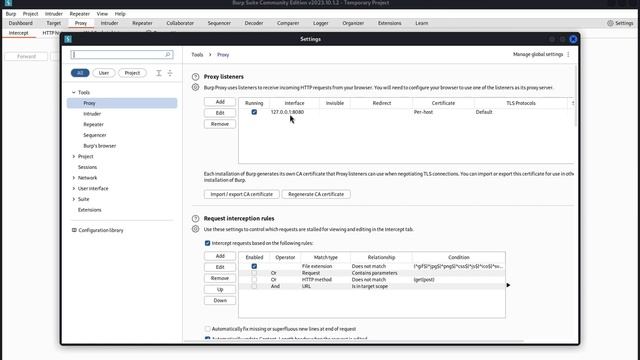
Task: Remove the selected proxy listener
Action: click(220, 124)
